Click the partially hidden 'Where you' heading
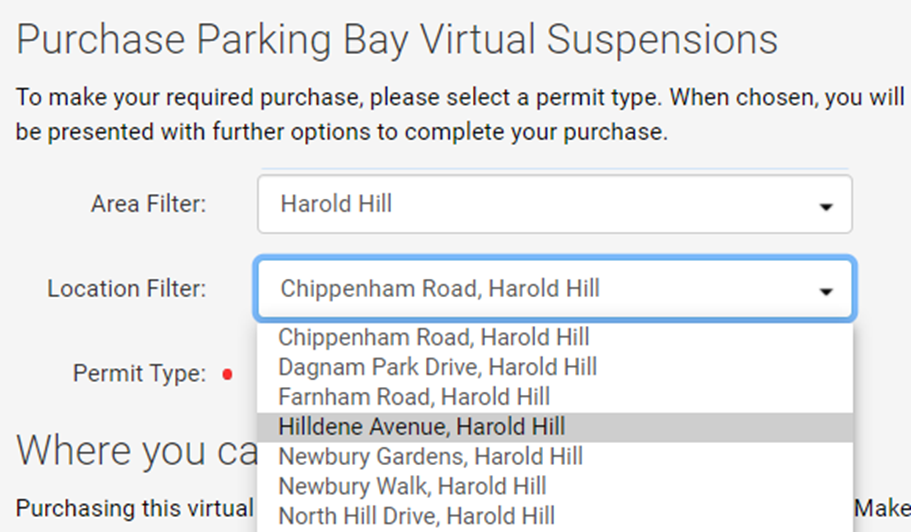This screenshot has height=532, width=911. pyautogui.click(x=137, y=451)
